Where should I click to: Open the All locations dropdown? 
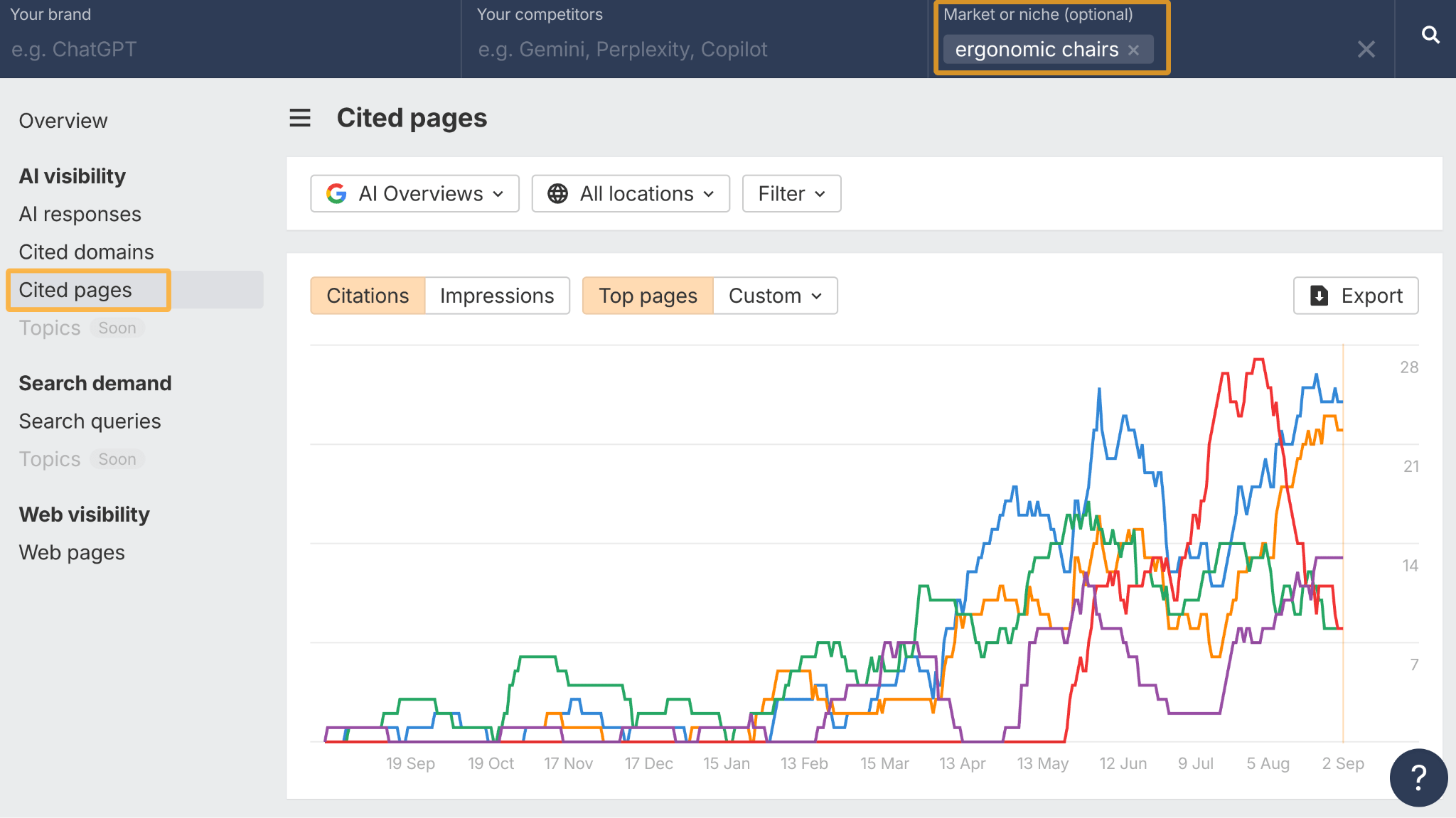[x=631, y=193]
